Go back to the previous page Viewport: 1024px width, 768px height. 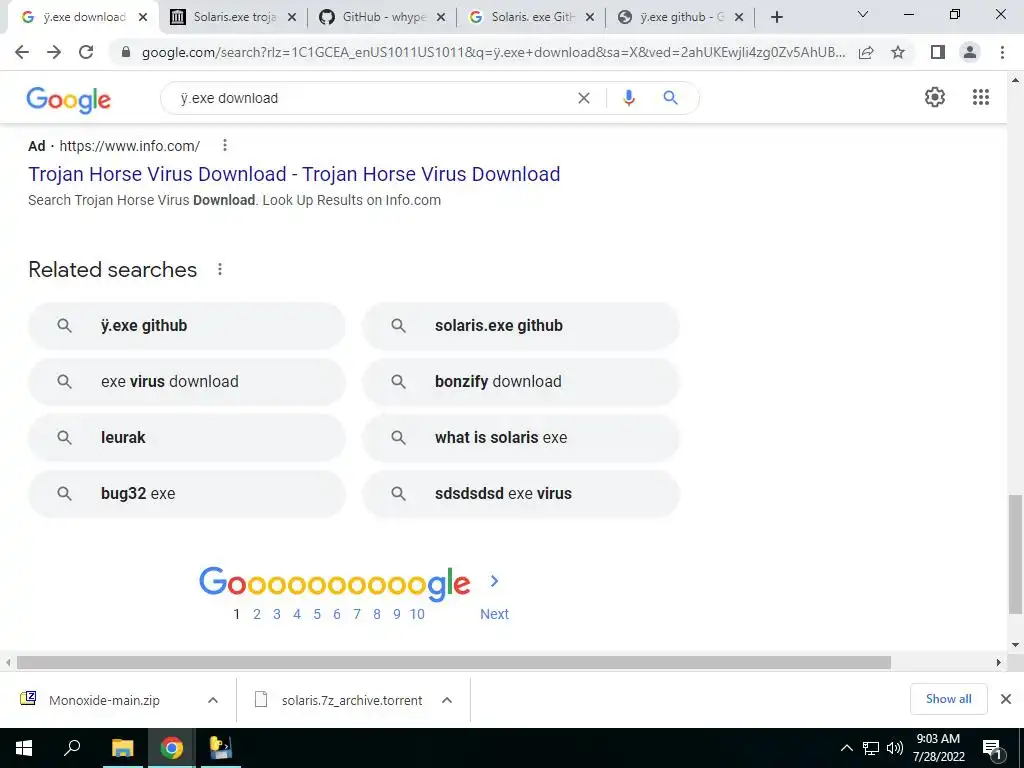22,52
